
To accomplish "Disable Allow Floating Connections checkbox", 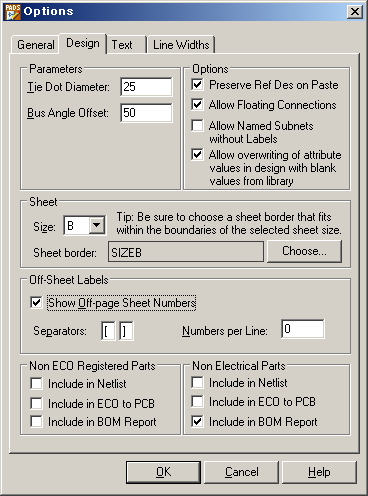I will pos(197,105).
